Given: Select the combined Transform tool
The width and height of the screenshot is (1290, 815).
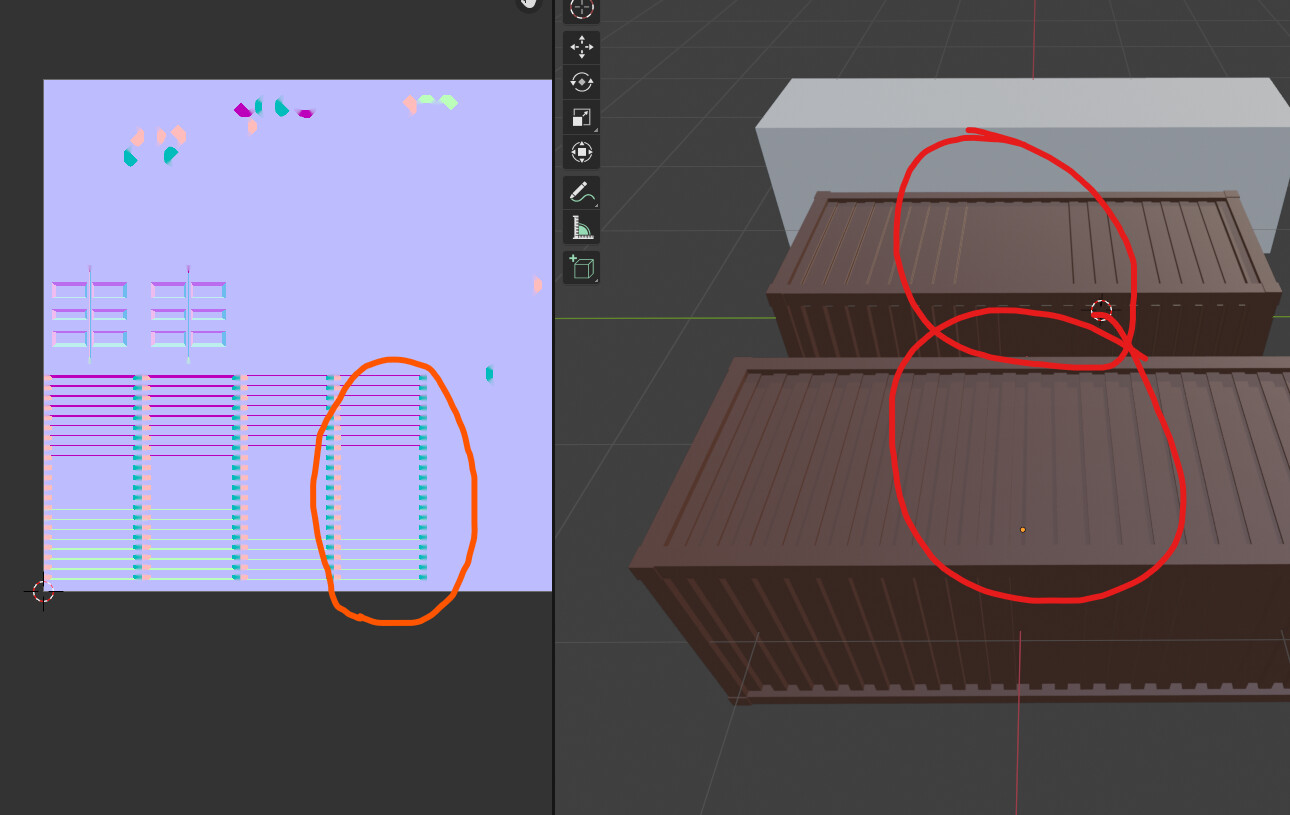Looking at the screenshot, I should pos(581,152).
